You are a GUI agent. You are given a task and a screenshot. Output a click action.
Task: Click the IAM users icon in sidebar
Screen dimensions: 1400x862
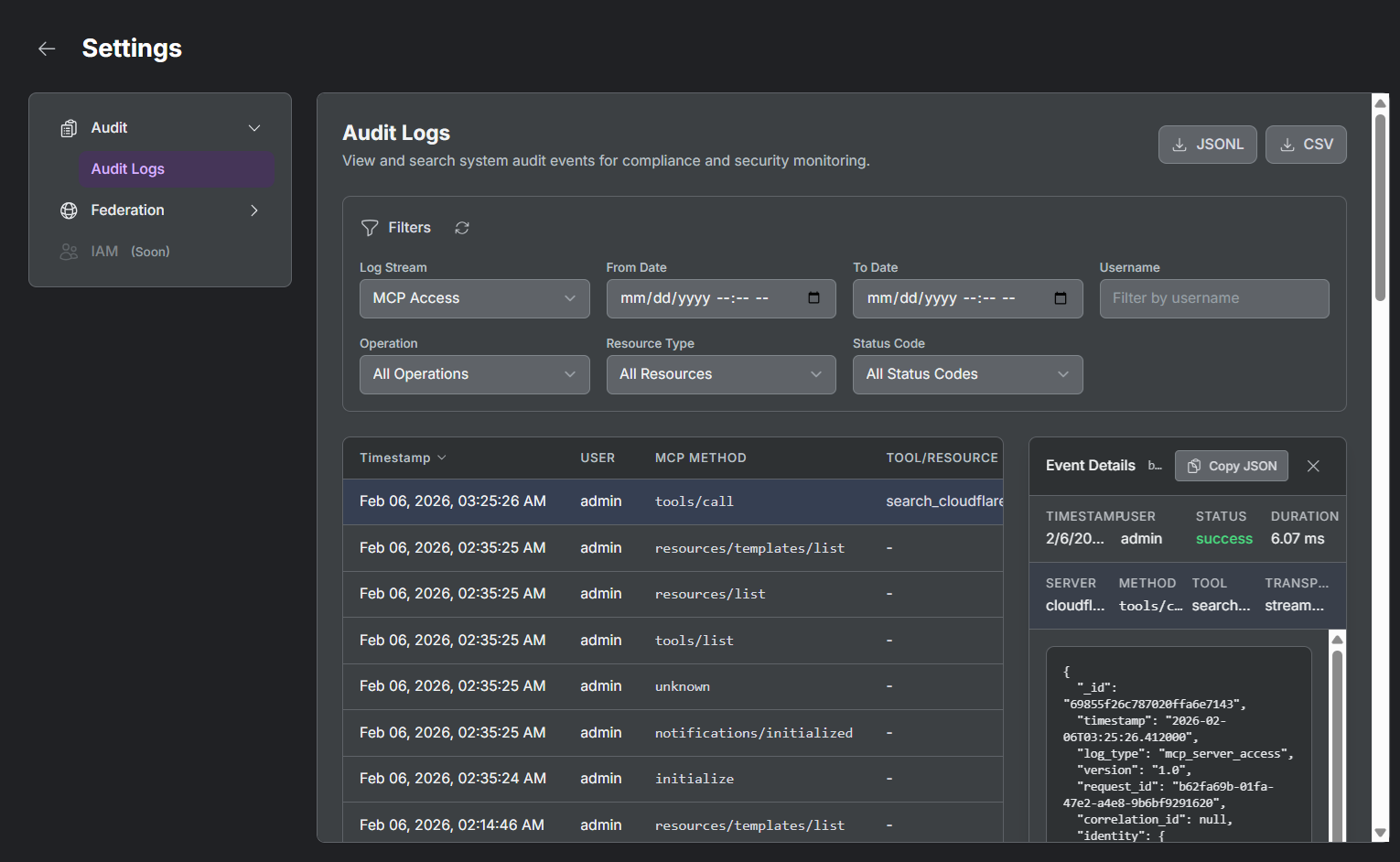(x=69, y=251)
